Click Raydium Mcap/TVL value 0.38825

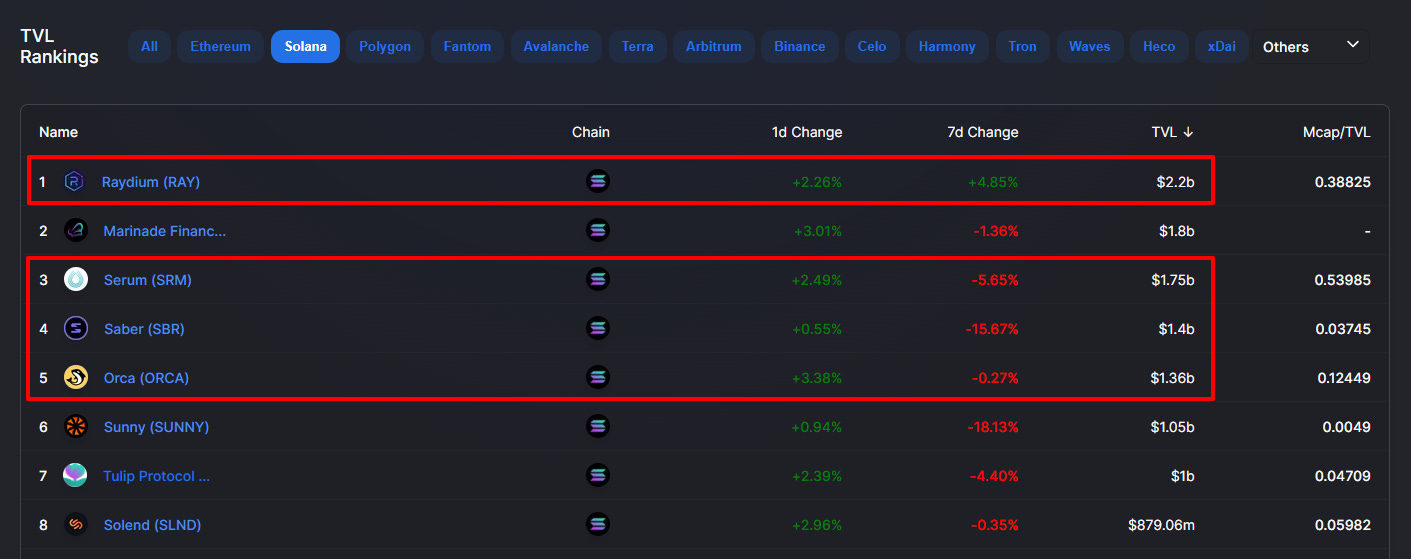1343,182
